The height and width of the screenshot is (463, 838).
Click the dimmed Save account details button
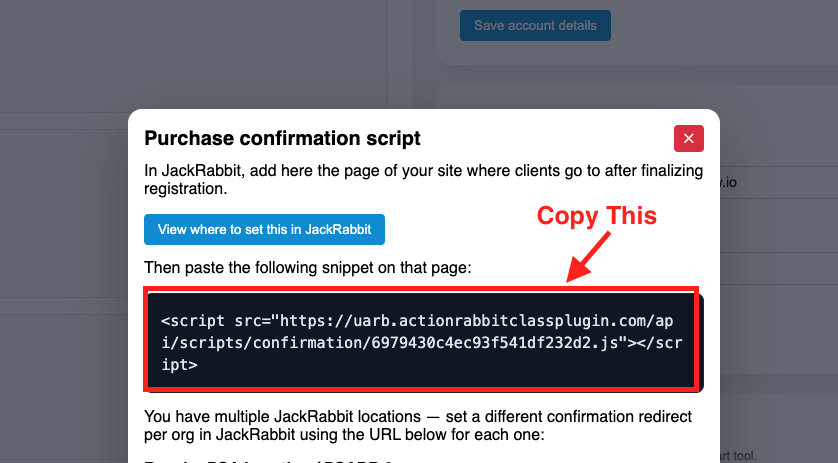coord(535,25)
